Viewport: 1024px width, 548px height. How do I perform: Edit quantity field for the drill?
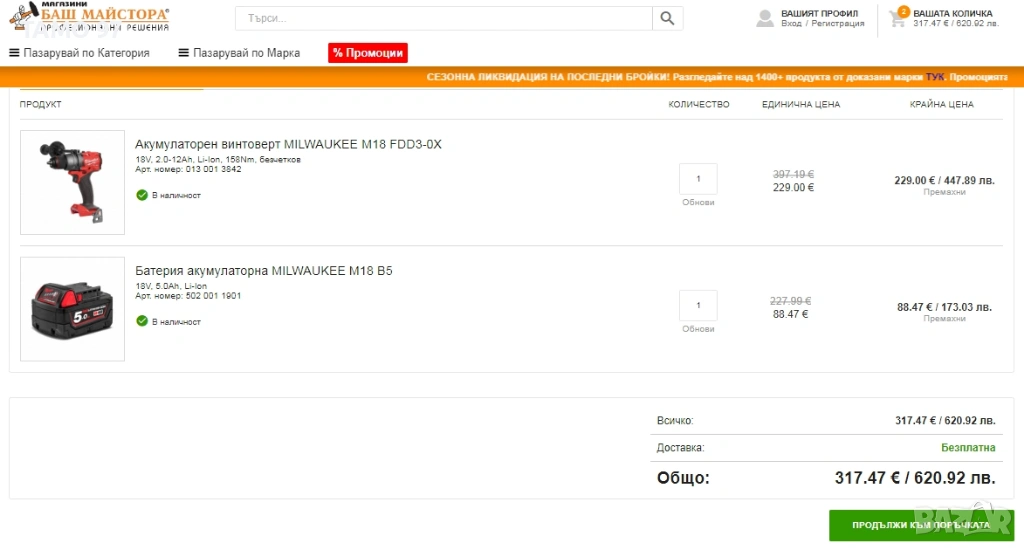tap(698, 179)
